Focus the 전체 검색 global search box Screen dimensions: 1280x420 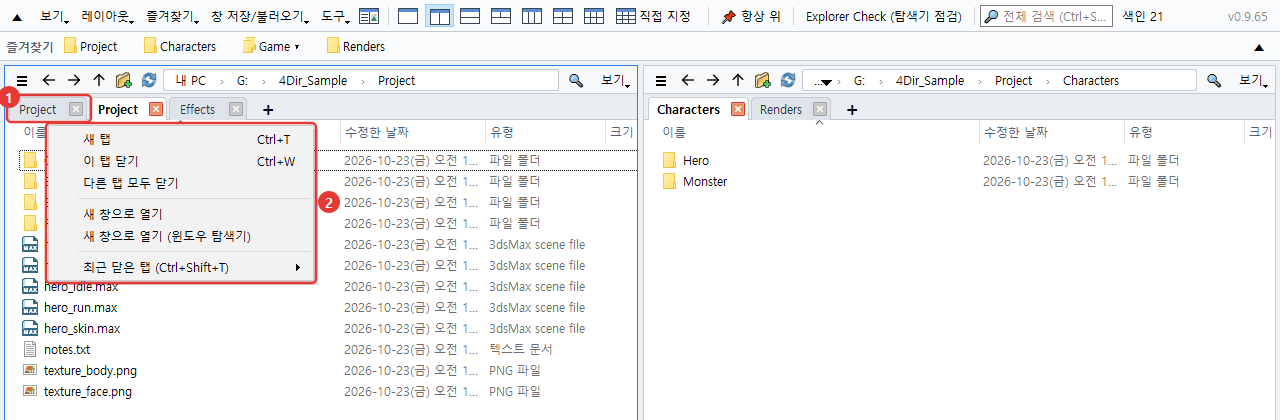[x=1045, y=16]
